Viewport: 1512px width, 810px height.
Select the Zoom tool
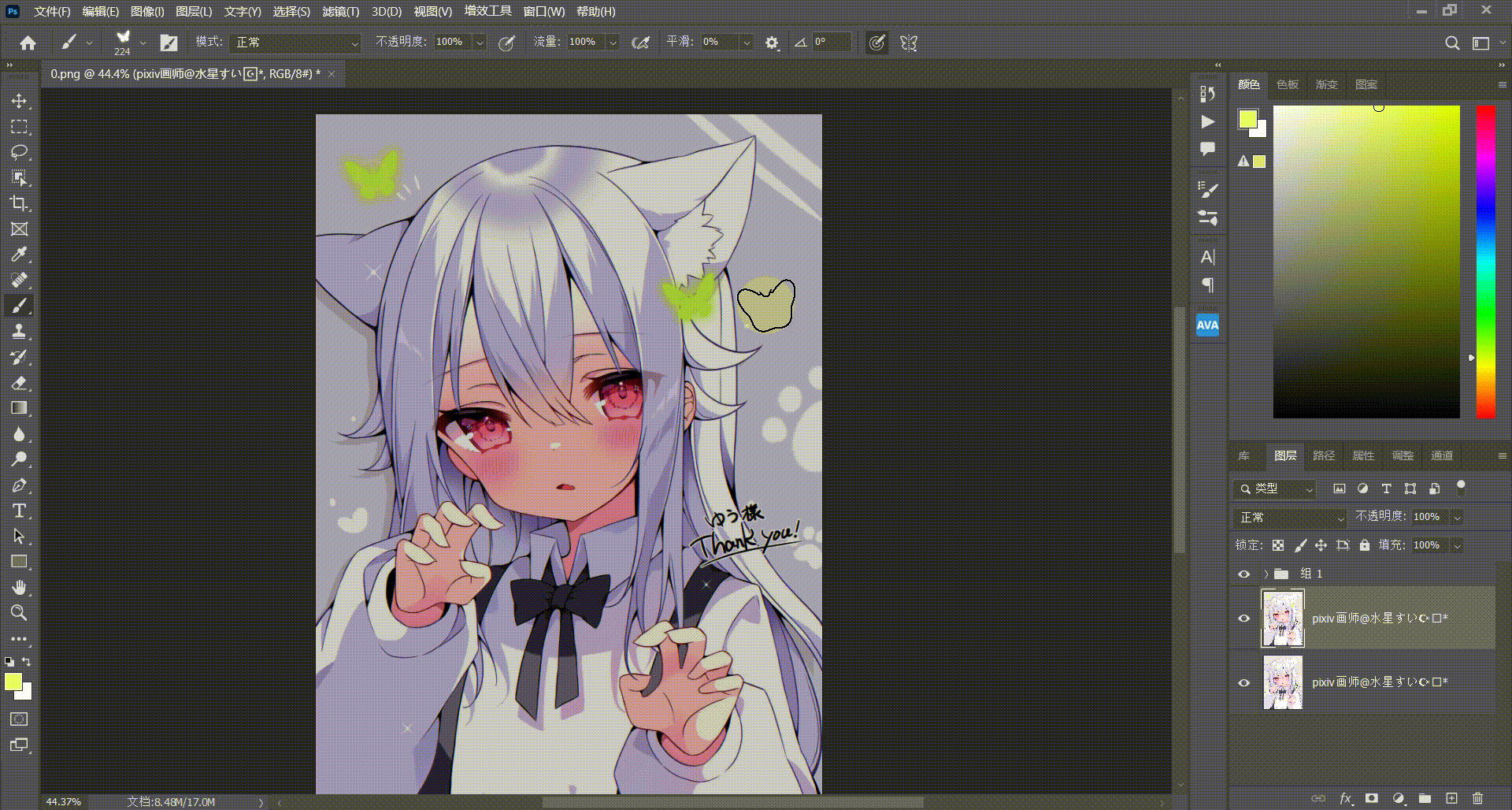point(19,613)
